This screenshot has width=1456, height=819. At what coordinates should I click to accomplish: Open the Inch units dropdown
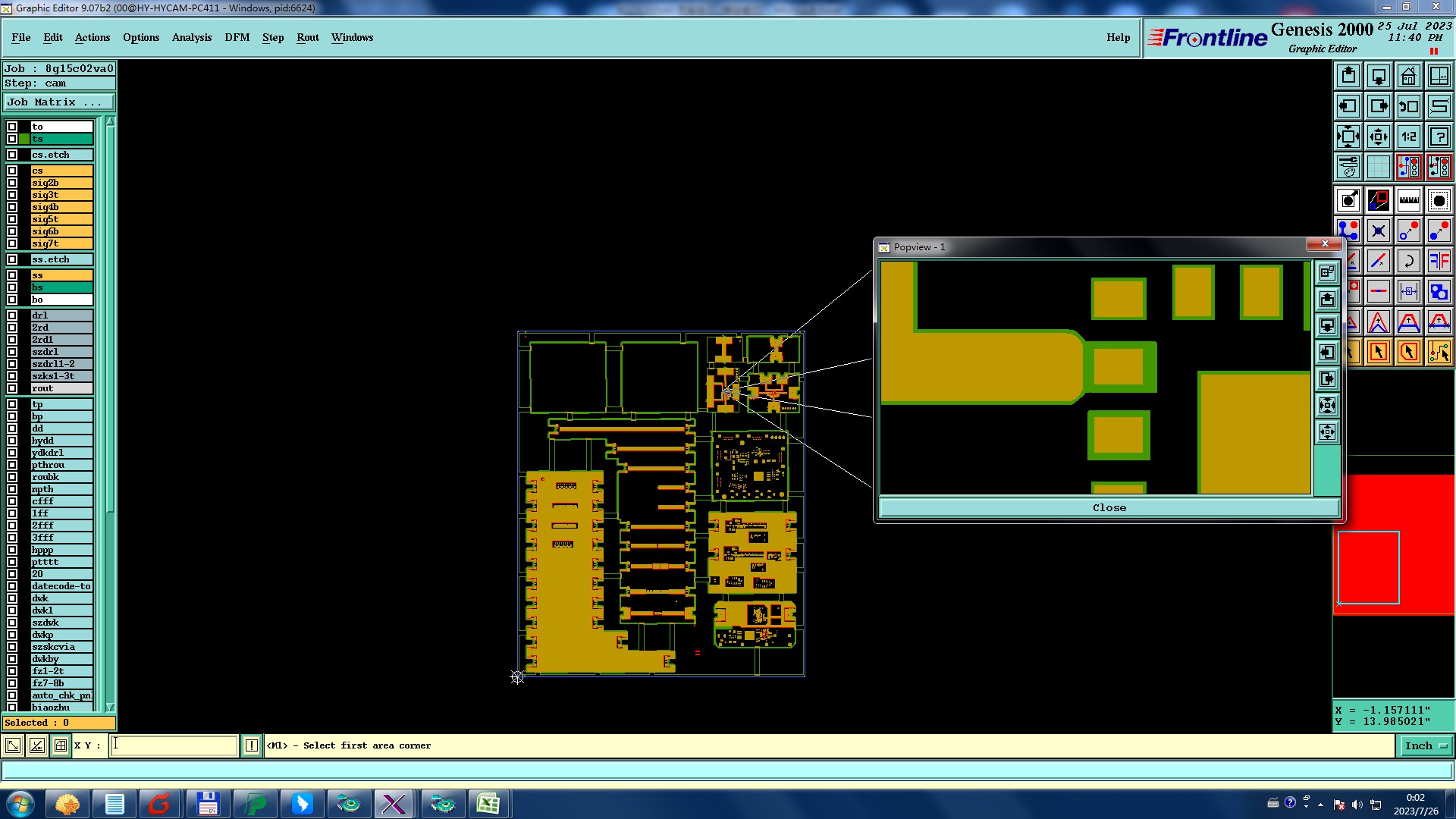1425,745
